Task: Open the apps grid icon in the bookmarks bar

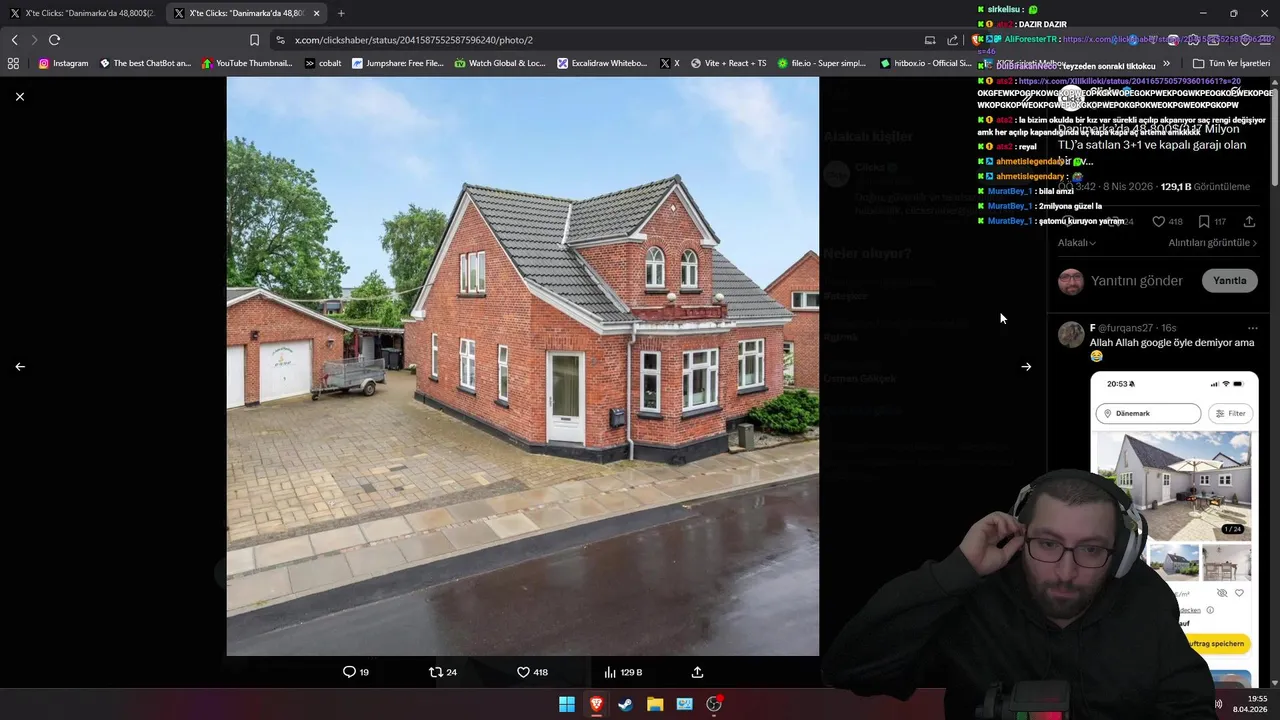Action: click(13, 63)
